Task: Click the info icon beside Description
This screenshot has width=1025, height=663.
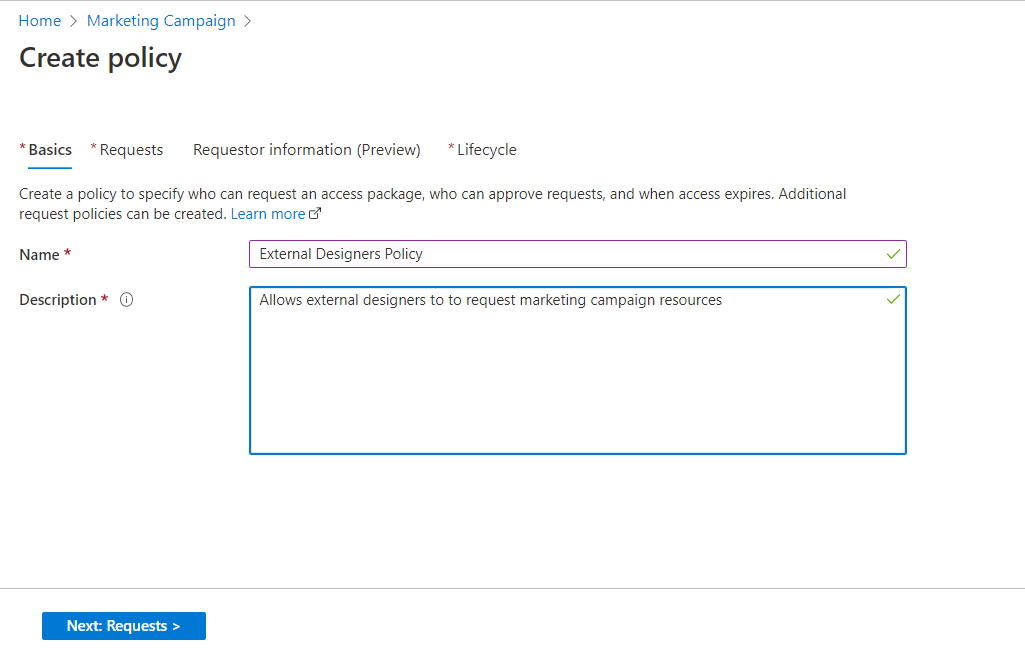Action: [126, 299]
